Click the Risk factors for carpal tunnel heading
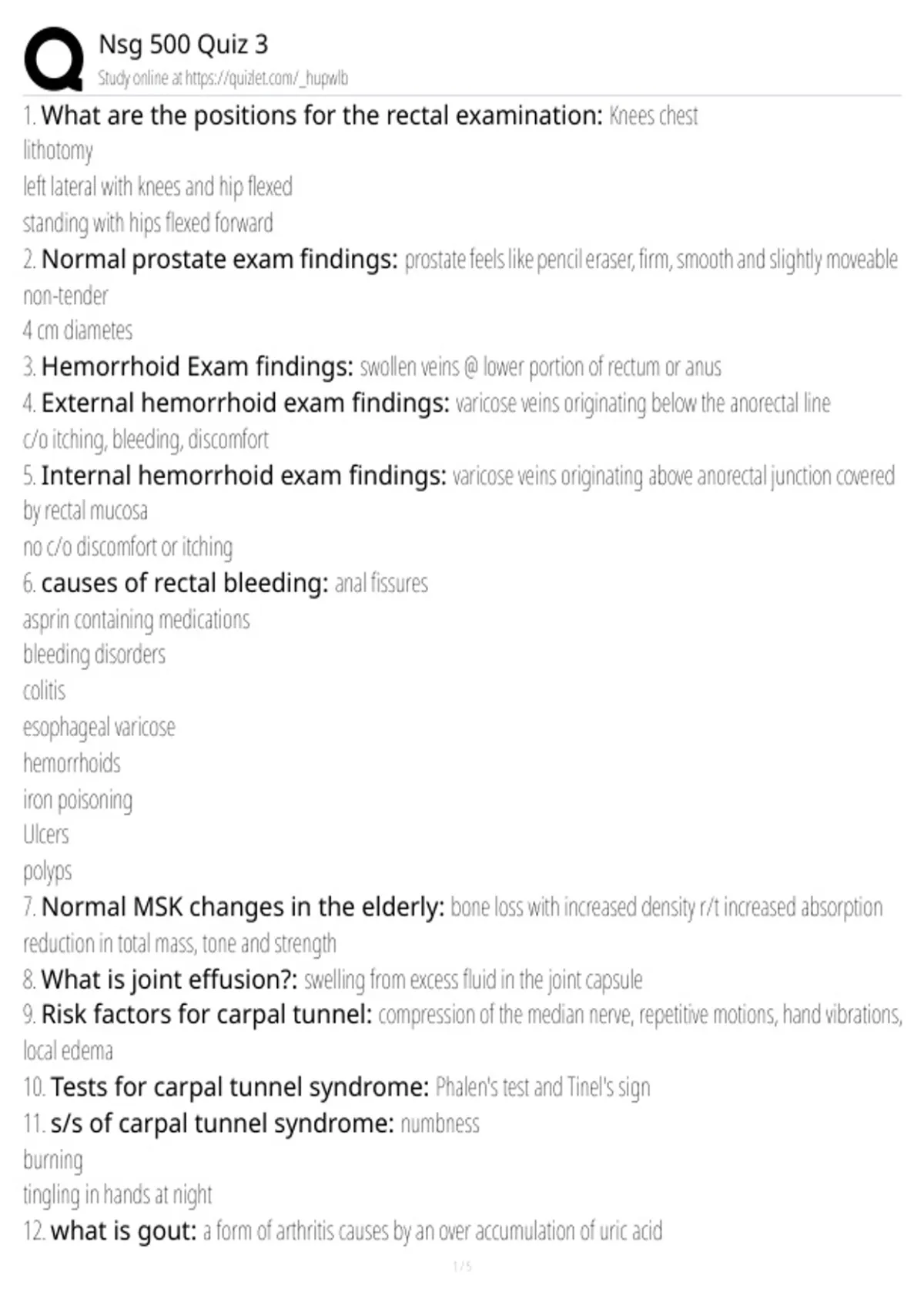The height and width of the screenshot is (1309, 924). point(206,1015)
